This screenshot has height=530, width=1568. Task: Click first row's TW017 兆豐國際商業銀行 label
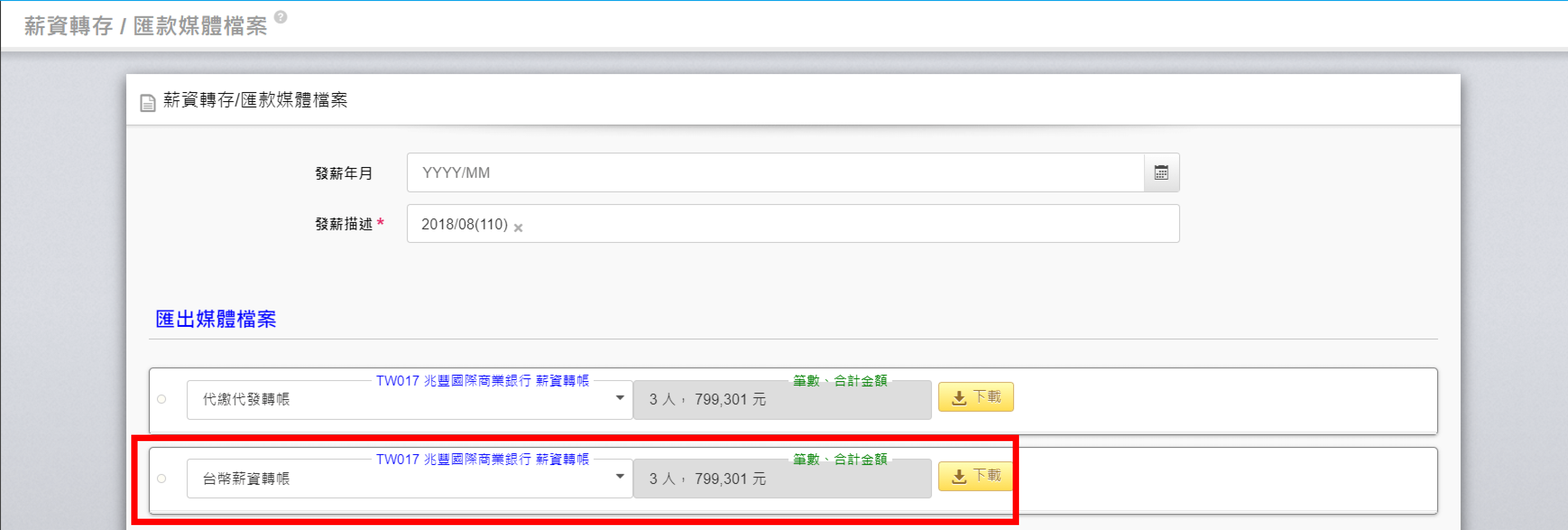(x=482, y=381)
